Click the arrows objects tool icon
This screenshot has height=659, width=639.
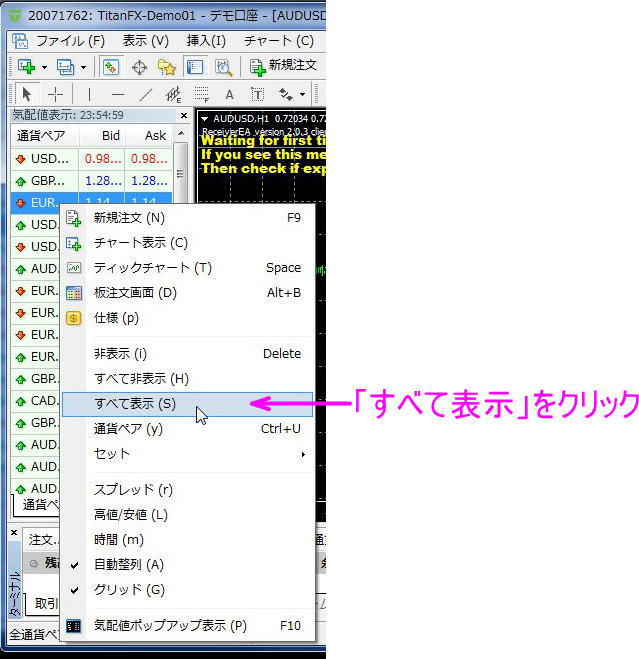coord(286,94)
